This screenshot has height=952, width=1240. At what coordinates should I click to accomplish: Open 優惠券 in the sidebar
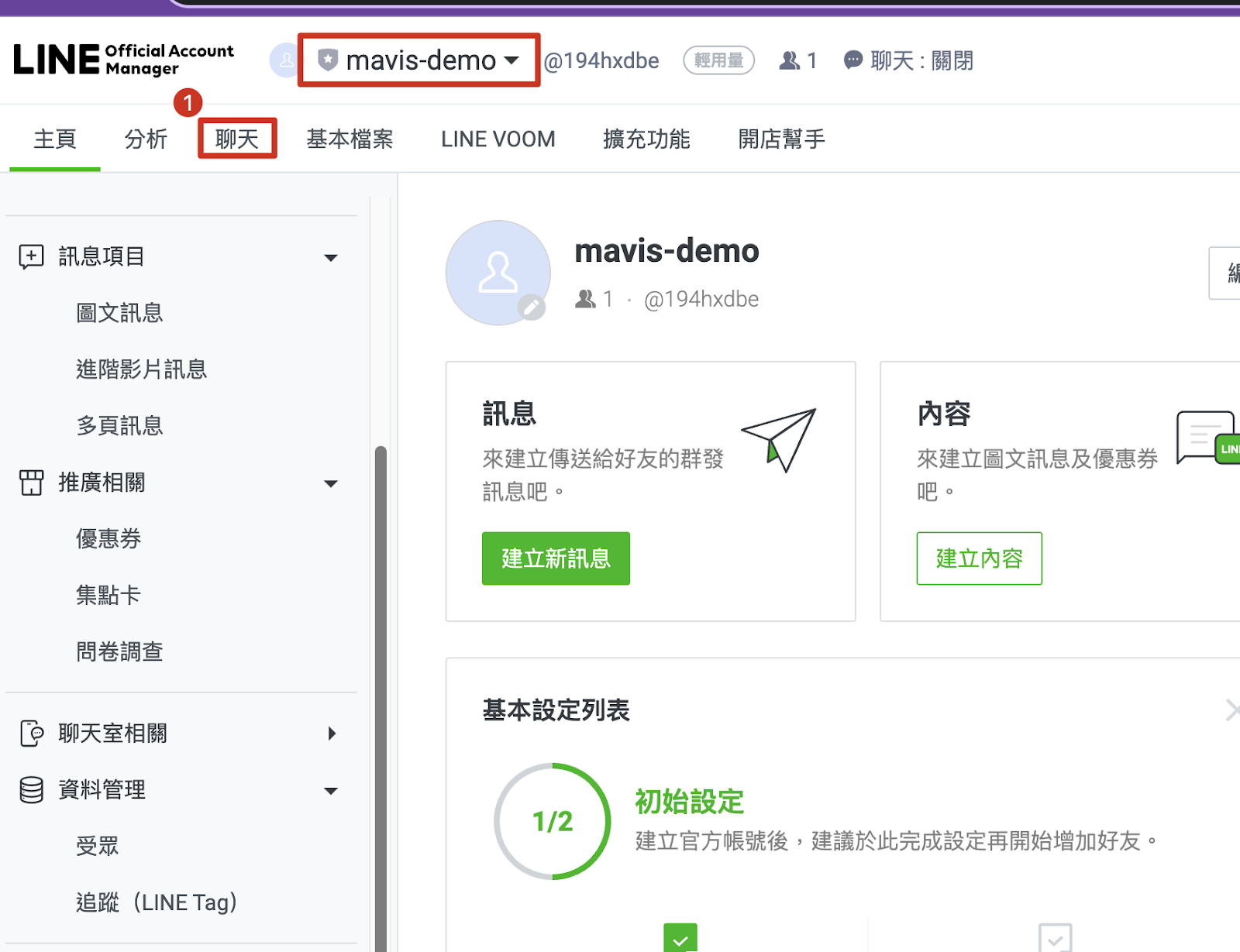(108, 539)
